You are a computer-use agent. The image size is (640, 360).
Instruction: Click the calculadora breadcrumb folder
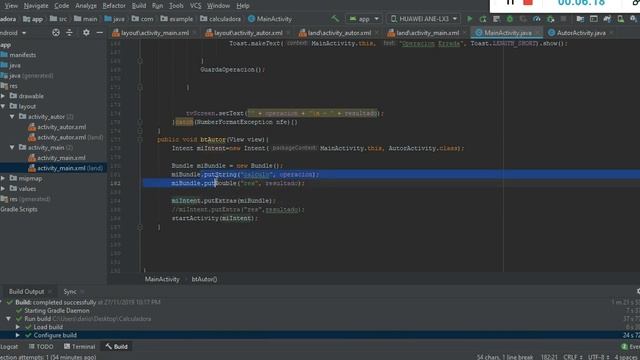click(x=220, y=19)
